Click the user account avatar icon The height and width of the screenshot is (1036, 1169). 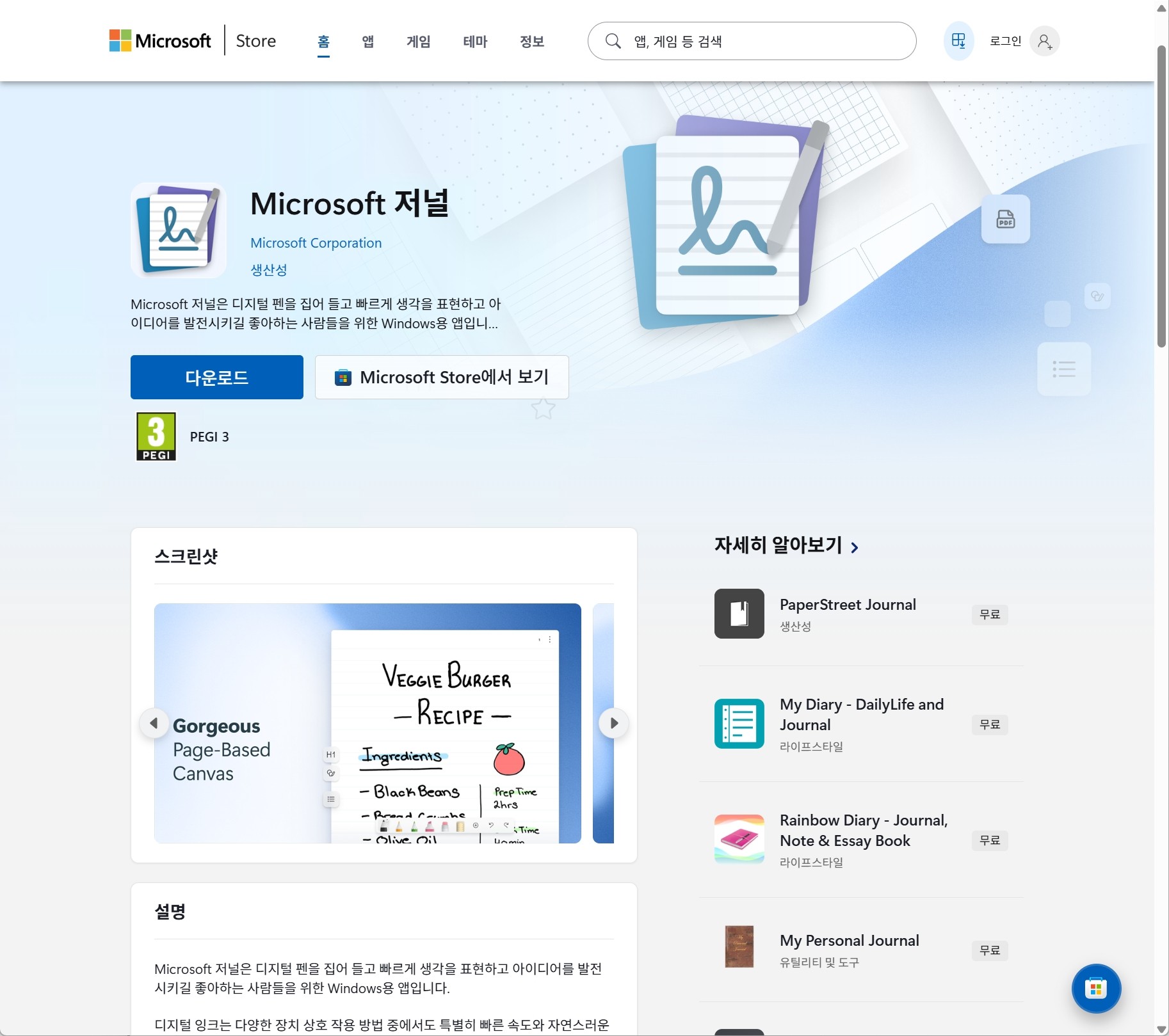click(x=1044, y=41)
